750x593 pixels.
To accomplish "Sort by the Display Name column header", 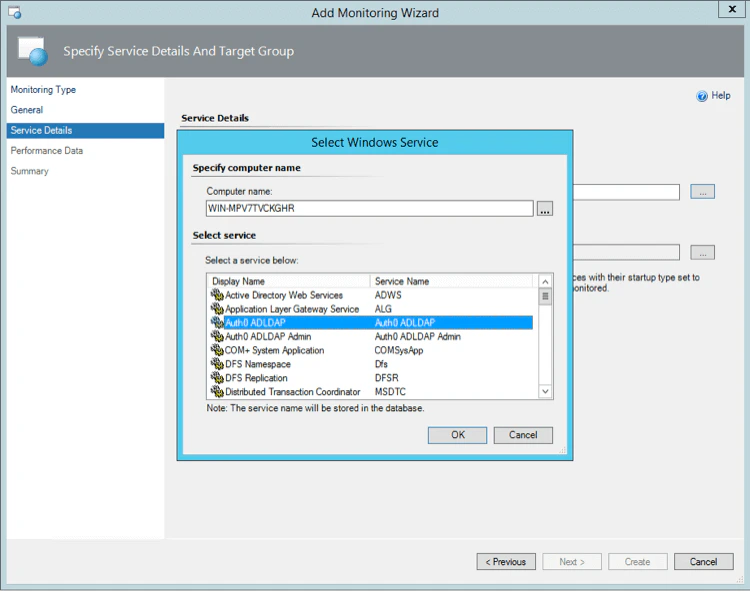I will tap(288, 281).
